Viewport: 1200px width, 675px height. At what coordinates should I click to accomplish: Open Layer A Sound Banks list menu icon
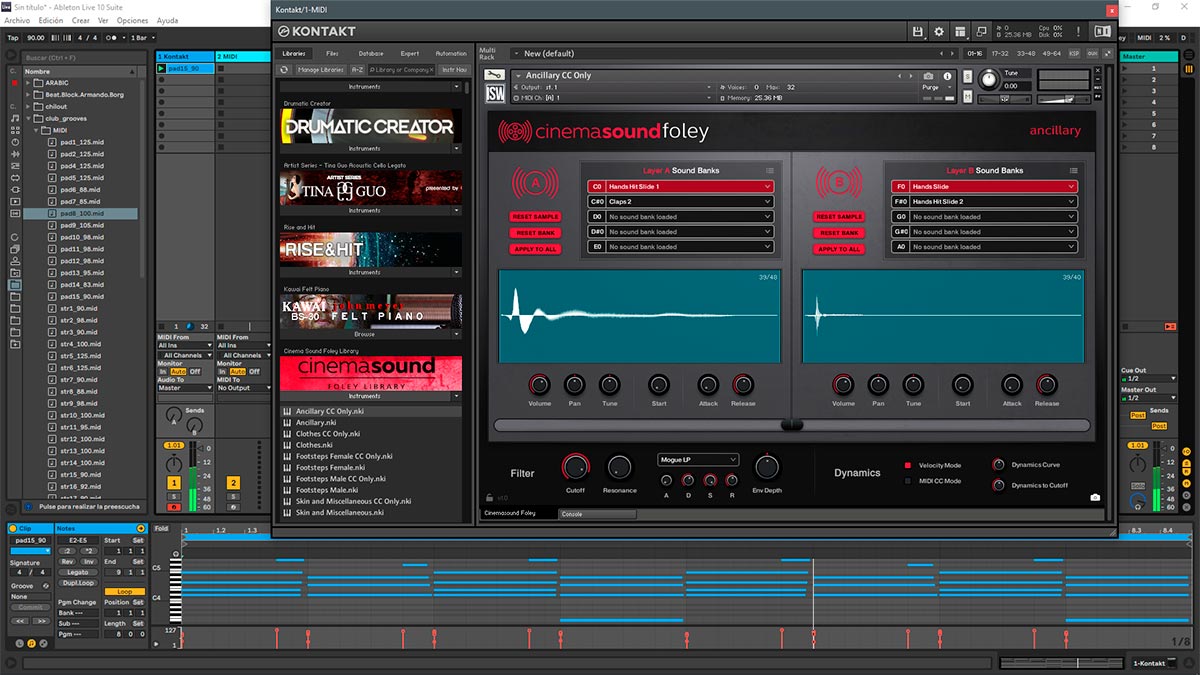coord(770,171)
